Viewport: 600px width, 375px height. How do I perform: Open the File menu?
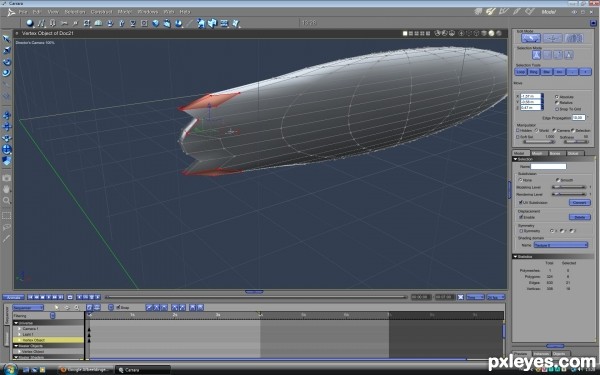pos(23,12)
